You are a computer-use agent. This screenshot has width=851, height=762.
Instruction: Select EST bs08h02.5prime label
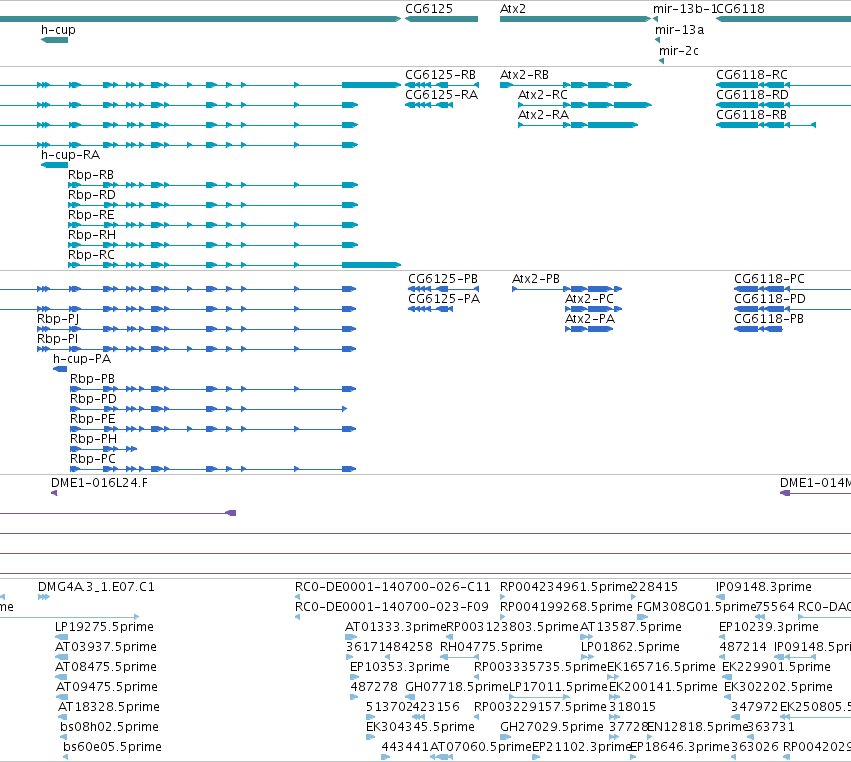110,727
